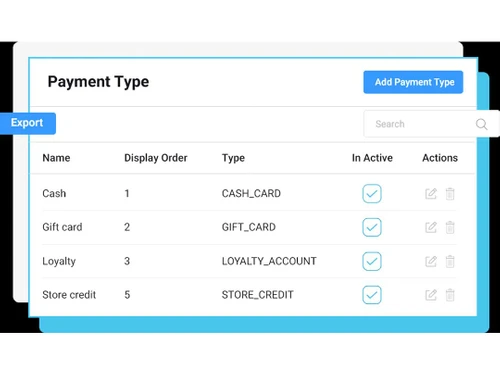The image size is (500, 375).
Task: Click the GIFT_CARD type cell
Action: [249, 227]
